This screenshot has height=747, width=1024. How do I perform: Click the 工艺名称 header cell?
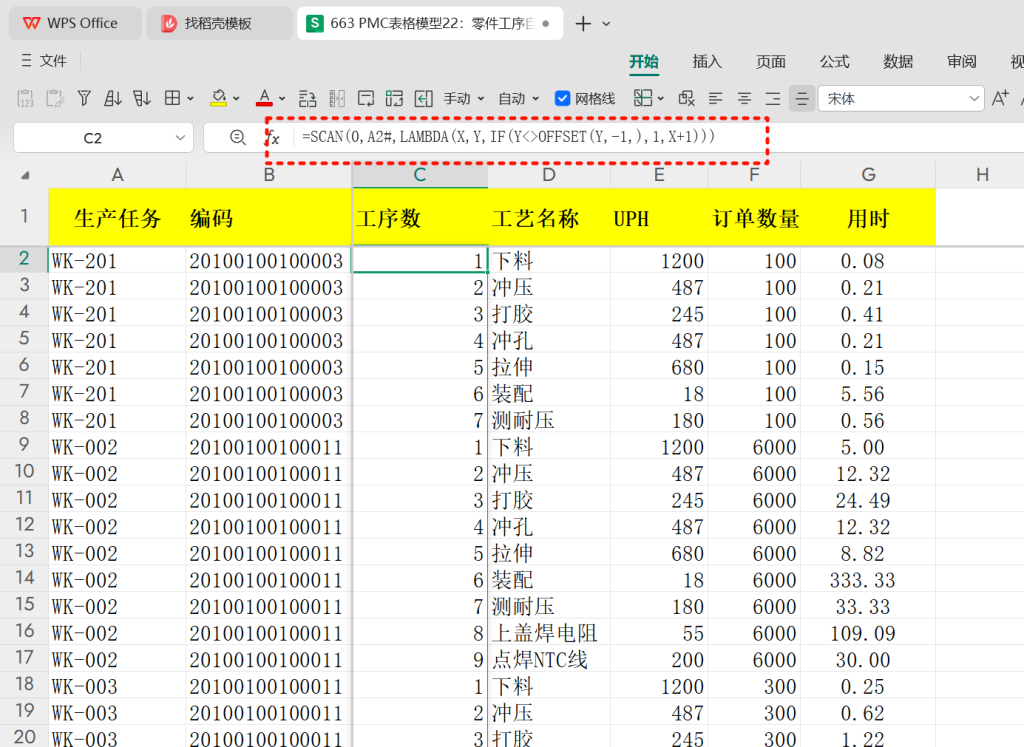click(x=549, y=217)
